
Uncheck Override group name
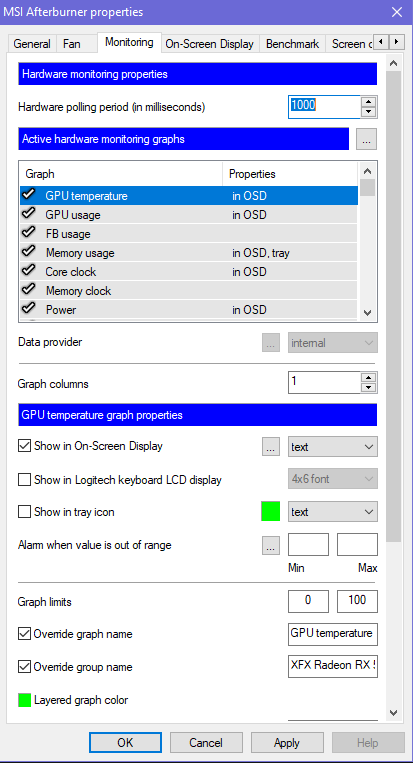(24, 667)
